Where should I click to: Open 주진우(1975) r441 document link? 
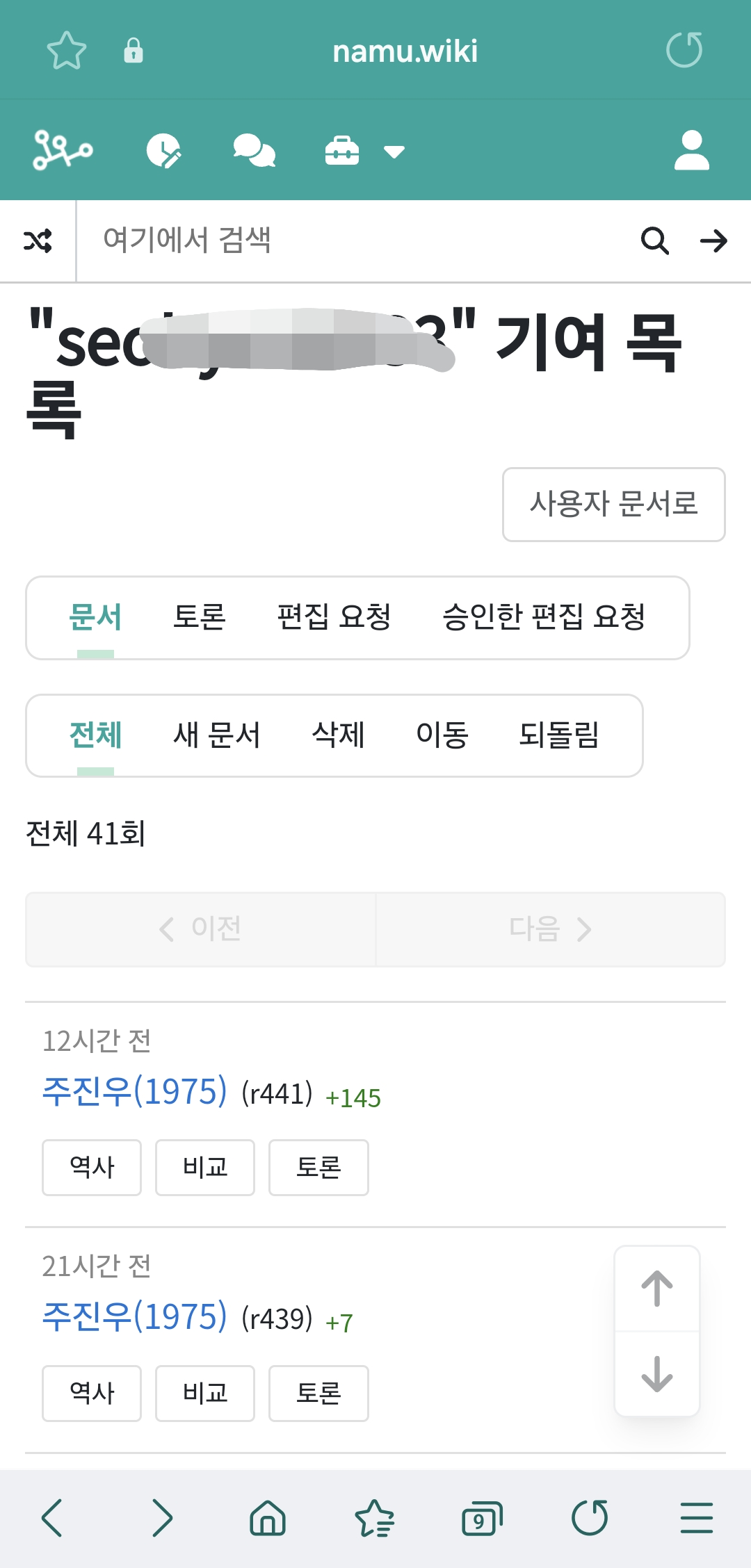(135, 1091)
